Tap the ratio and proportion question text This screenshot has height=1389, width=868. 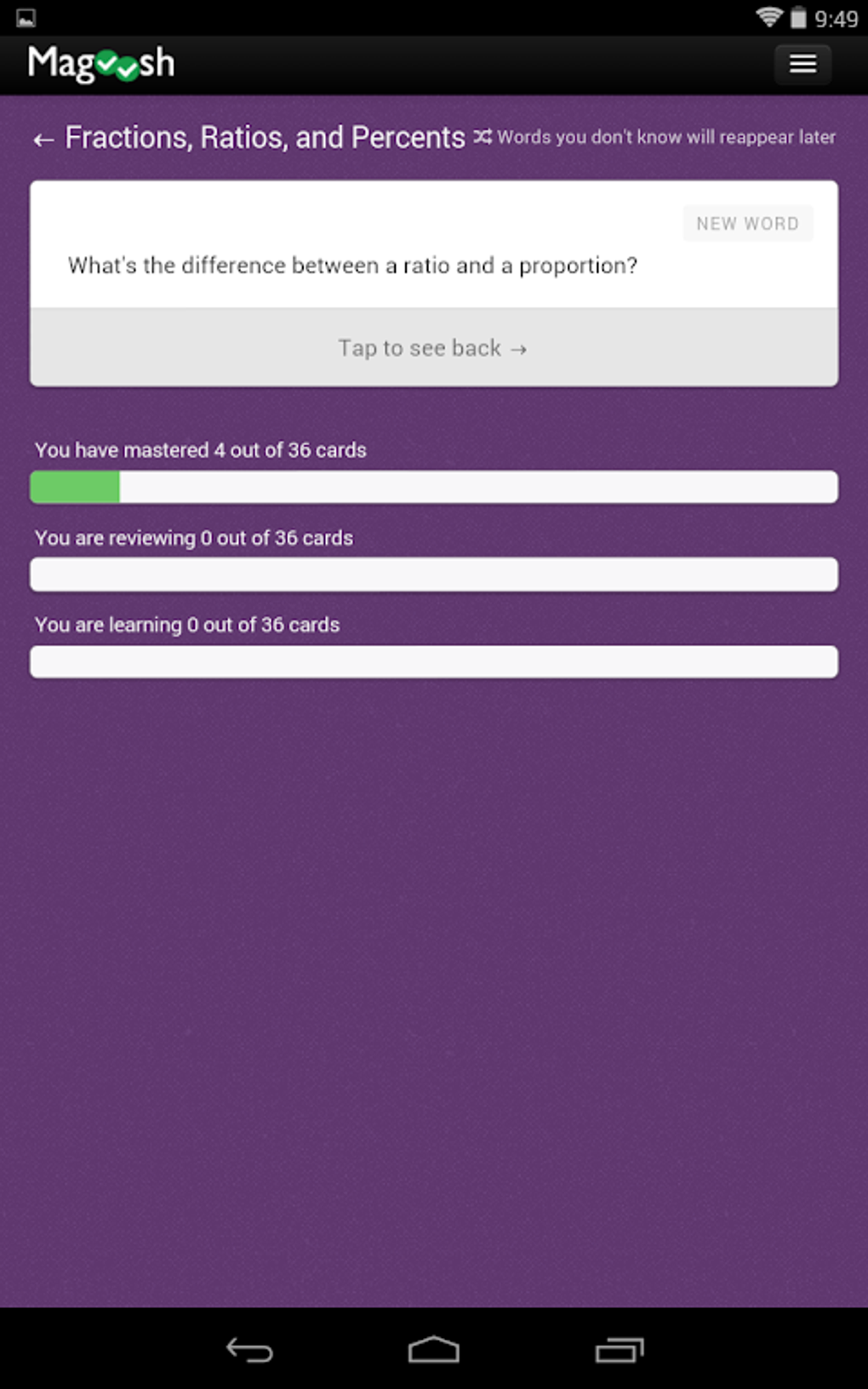tap(352, 266)
